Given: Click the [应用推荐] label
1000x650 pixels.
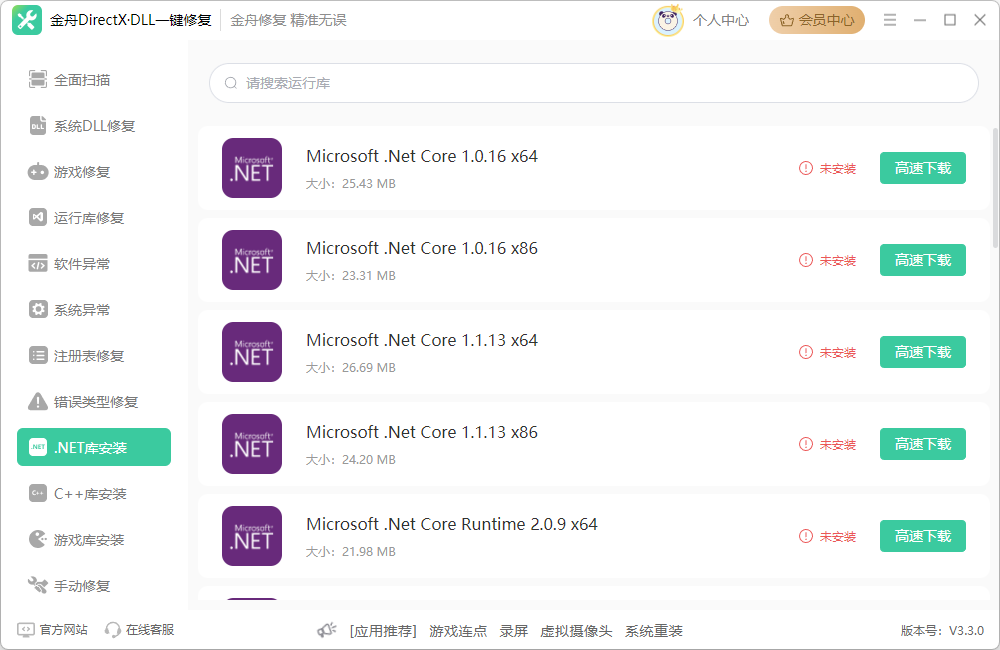Looking at the screenshot, I should (x=383, y=631).
